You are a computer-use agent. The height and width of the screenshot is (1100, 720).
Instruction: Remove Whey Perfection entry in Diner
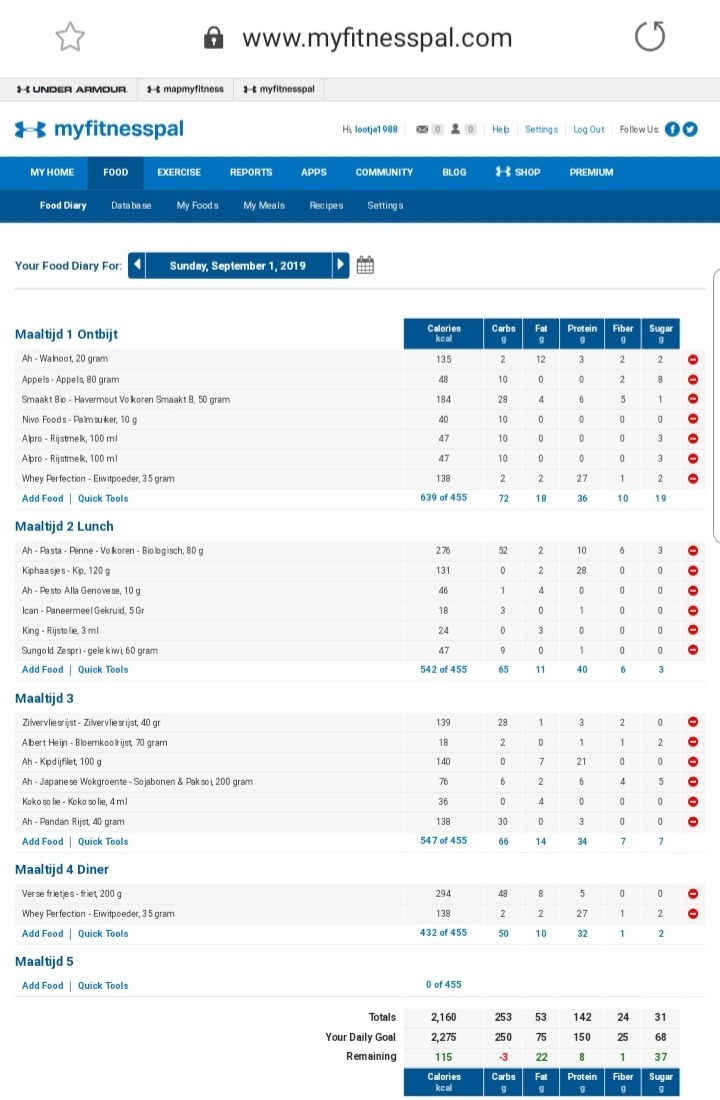coord(693,913)
